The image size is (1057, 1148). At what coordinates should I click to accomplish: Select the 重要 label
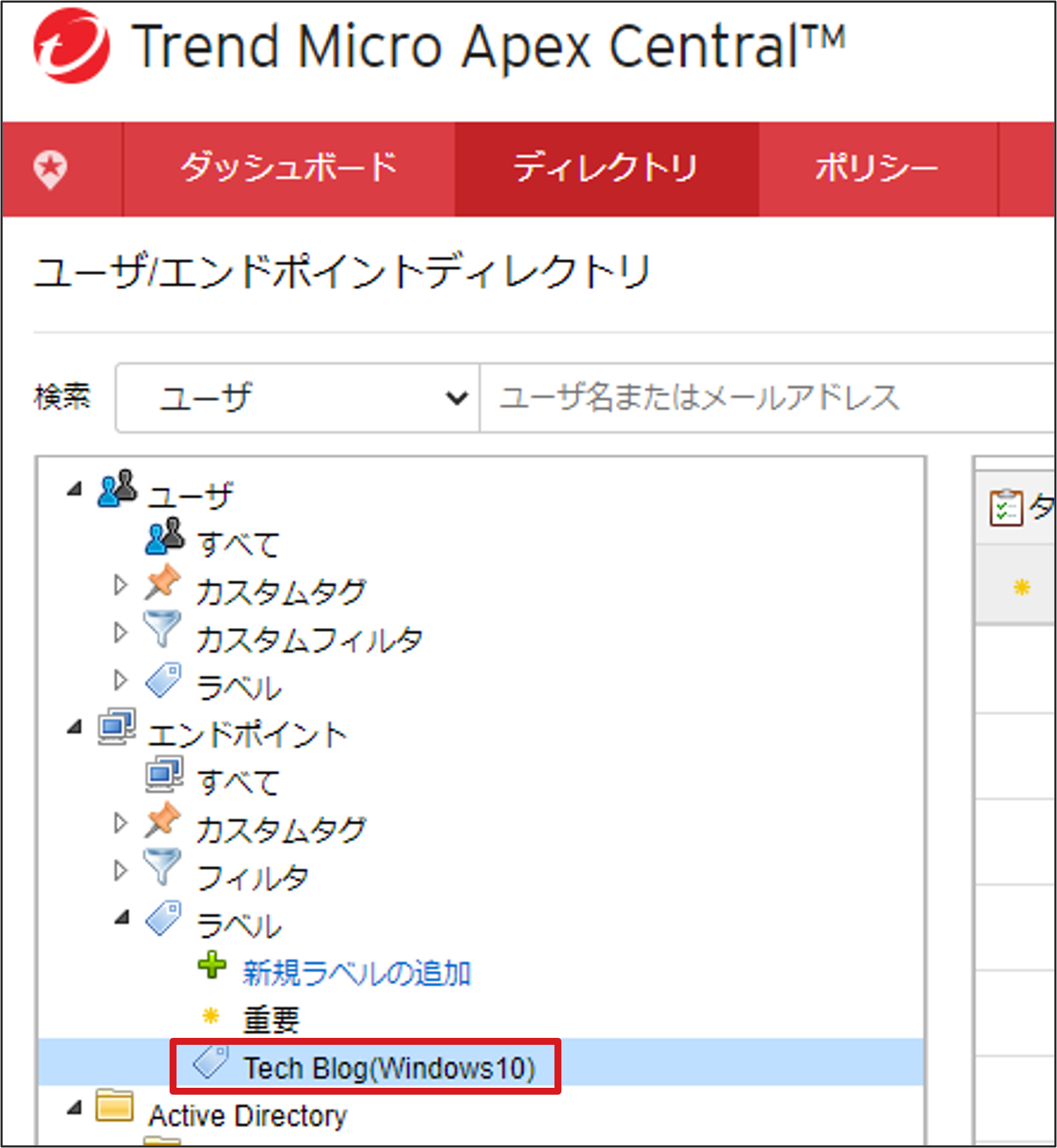pyautogui.click(x=271, y=1021)
